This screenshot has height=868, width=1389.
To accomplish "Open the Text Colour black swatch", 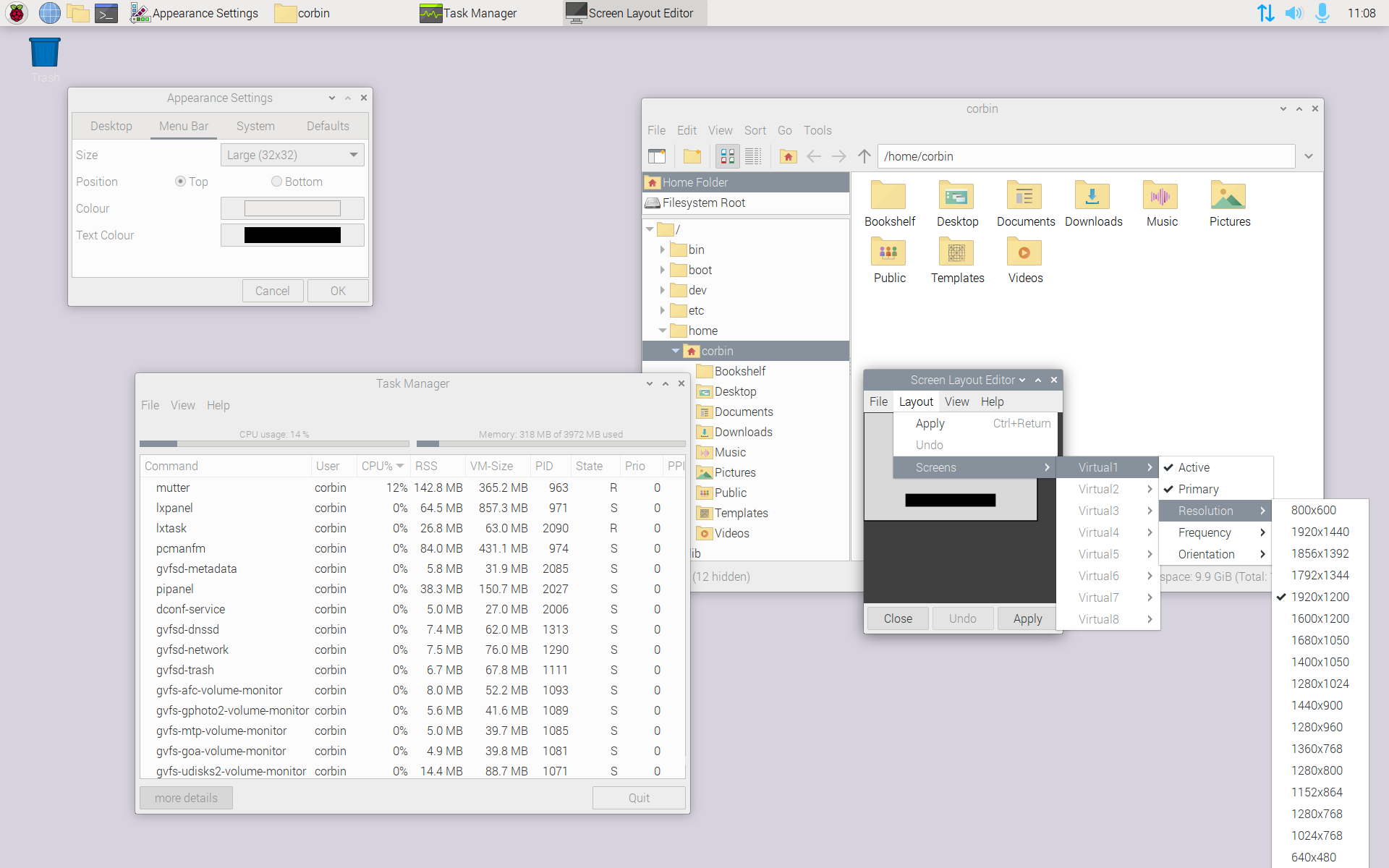I will 292,235.
